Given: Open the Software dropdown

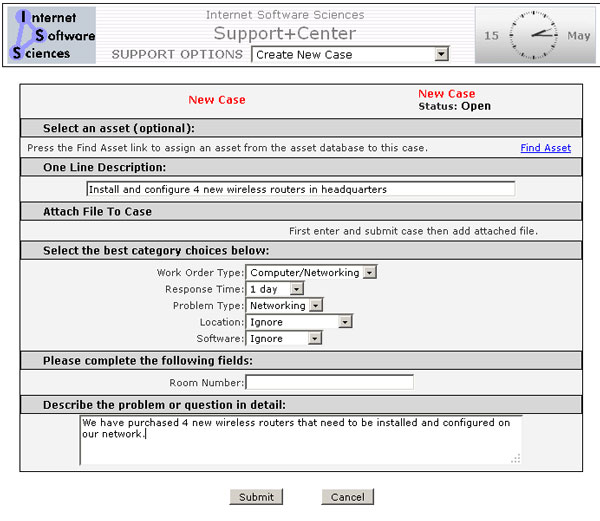Looking at the screenshot, I should click(284, 338).
